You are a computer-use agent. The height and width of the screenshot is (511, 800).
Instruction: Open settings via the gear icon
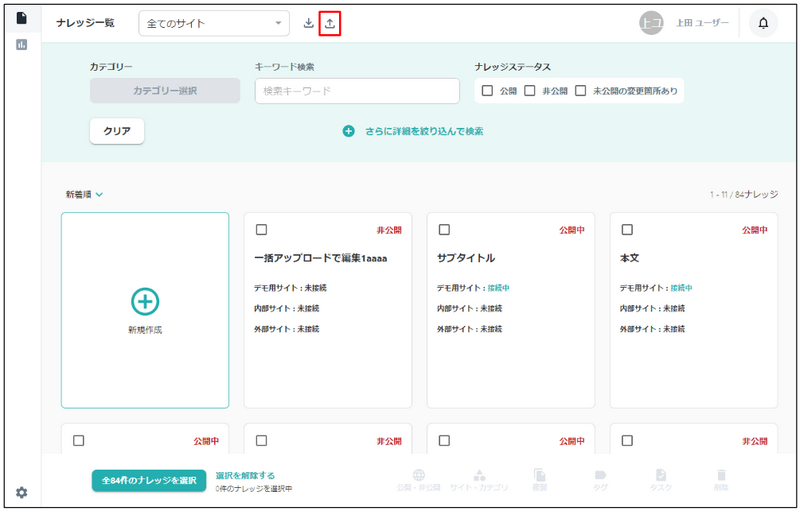(x=21, y=492)
